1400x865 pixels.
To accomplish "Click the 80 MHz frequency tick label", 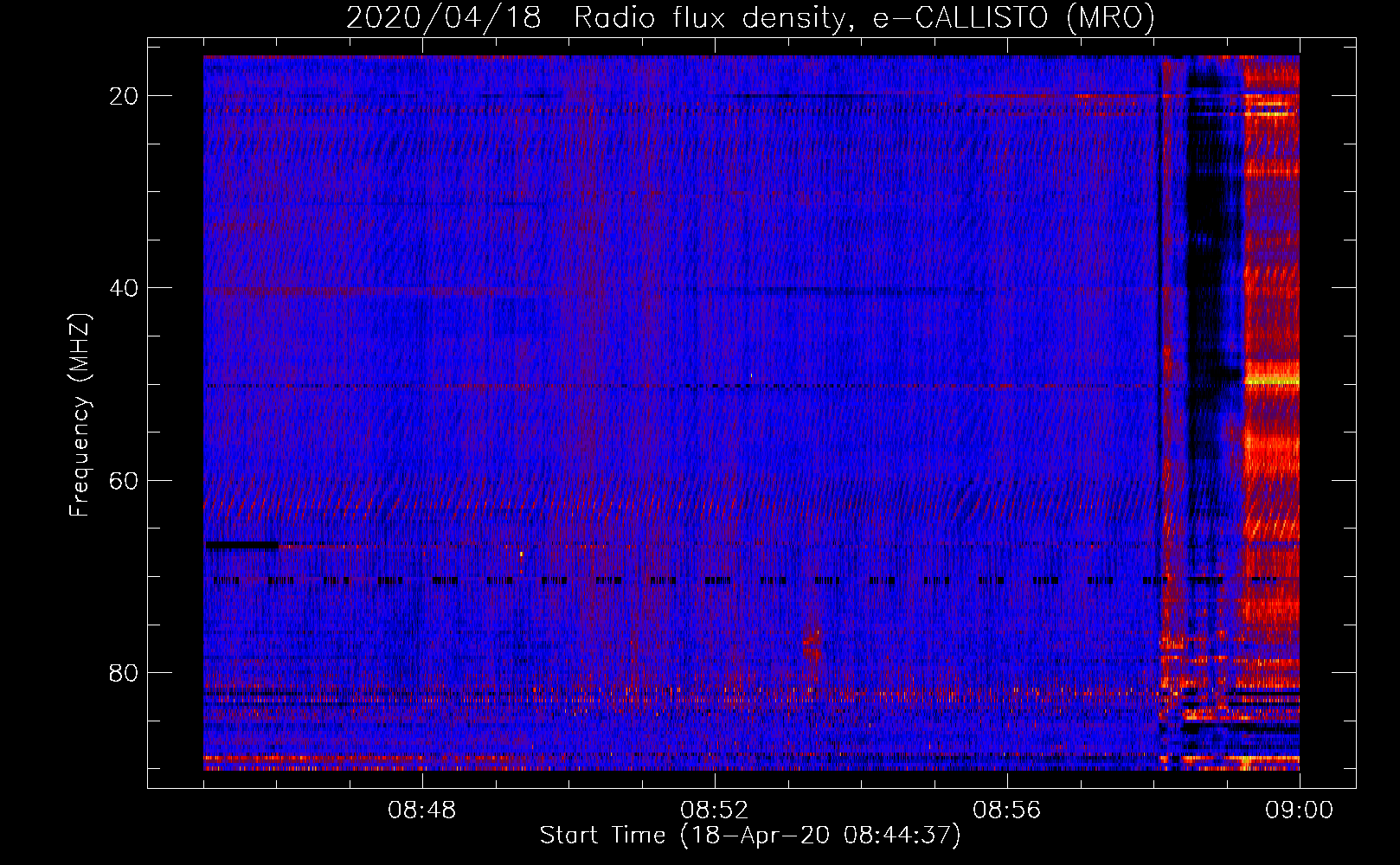I will pyautogui.click(x=125, y=672).
